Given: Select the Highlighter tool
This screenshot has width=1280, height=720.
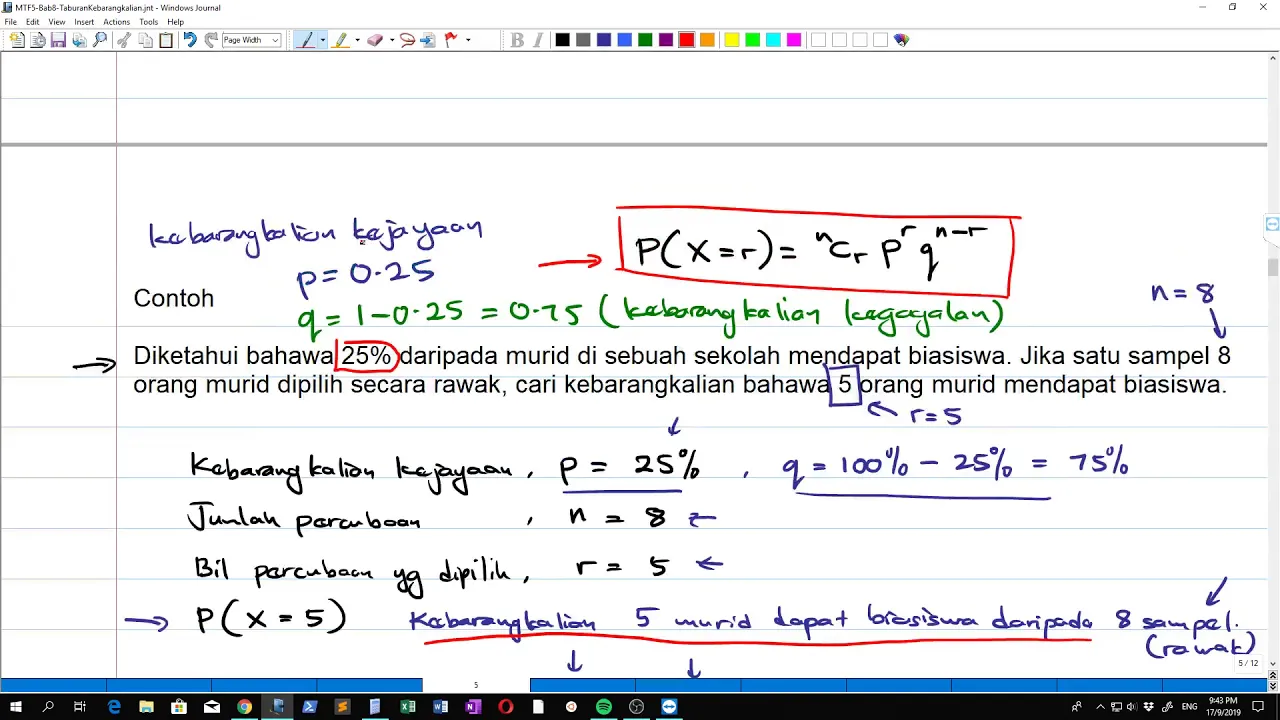Looking at the screenshot, I should point(341,40).
